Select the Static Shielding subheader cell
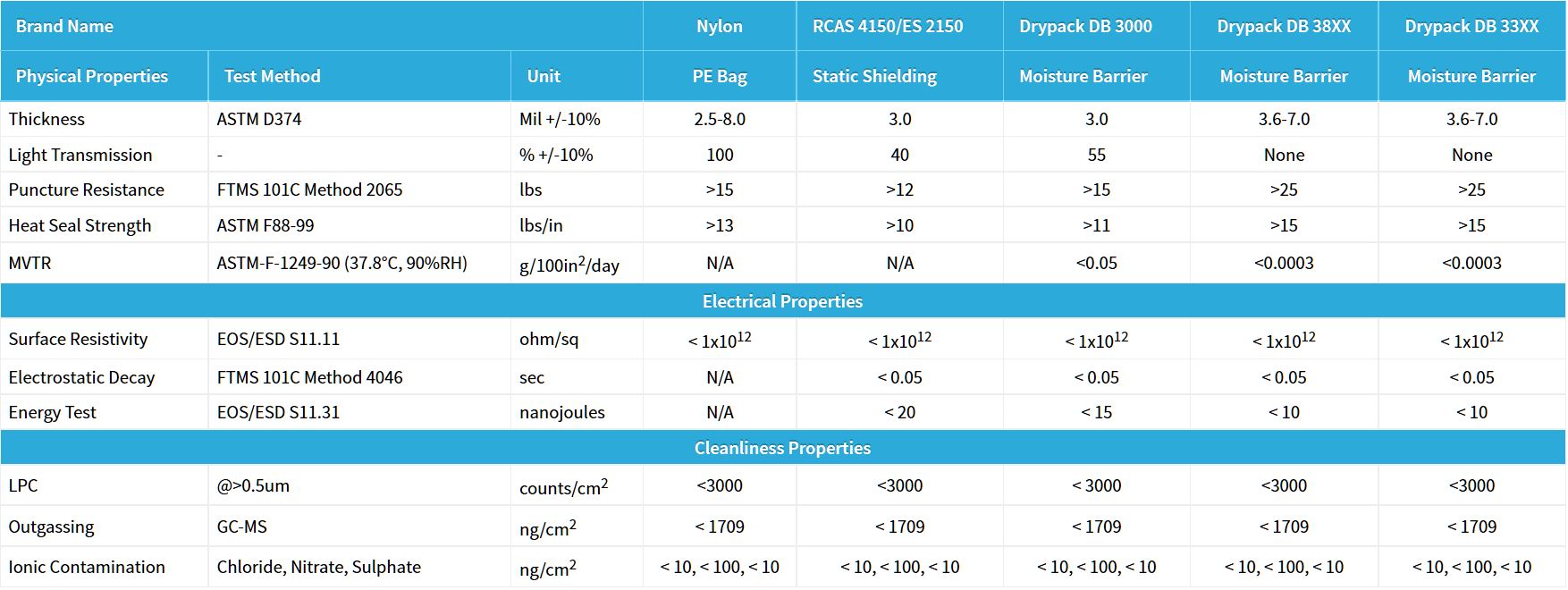 (874, 76)
